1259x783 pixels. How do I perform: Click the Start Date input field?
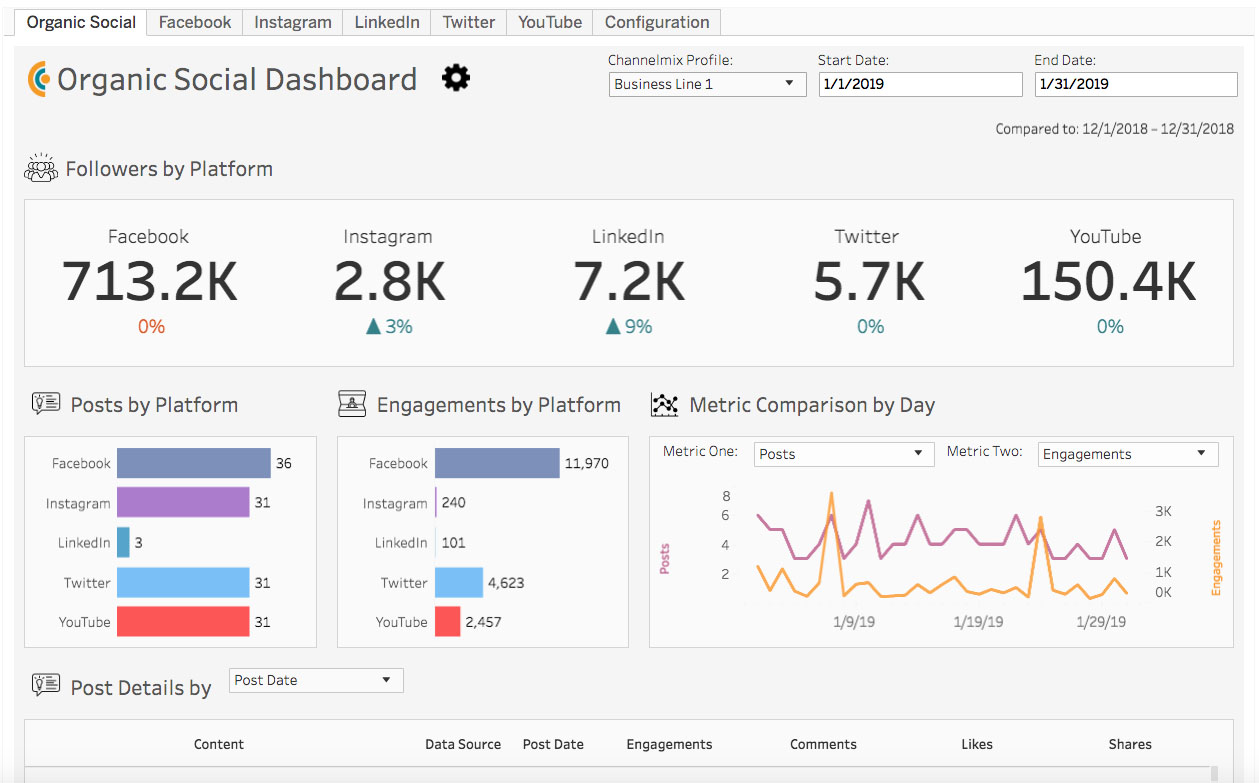pyautogui.click(x=919, y=84)
